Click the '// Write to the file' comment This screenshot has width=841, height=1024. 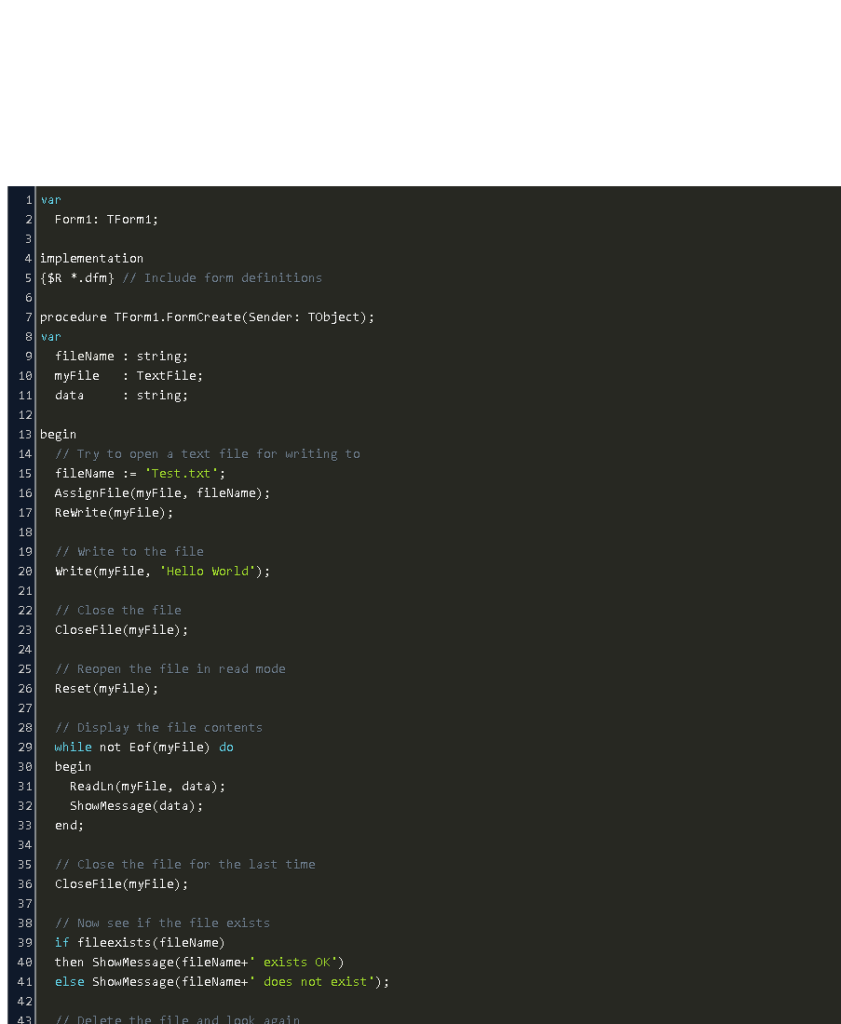pos(129,552)
